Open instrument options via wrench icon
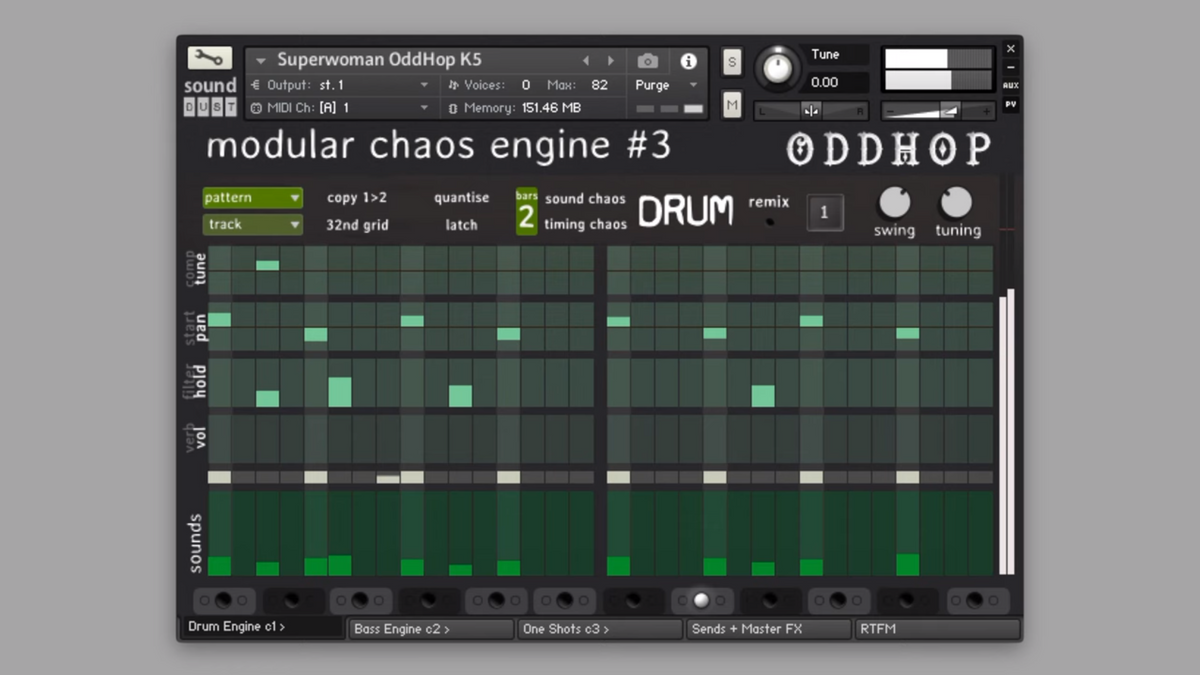 pos(209,58)
